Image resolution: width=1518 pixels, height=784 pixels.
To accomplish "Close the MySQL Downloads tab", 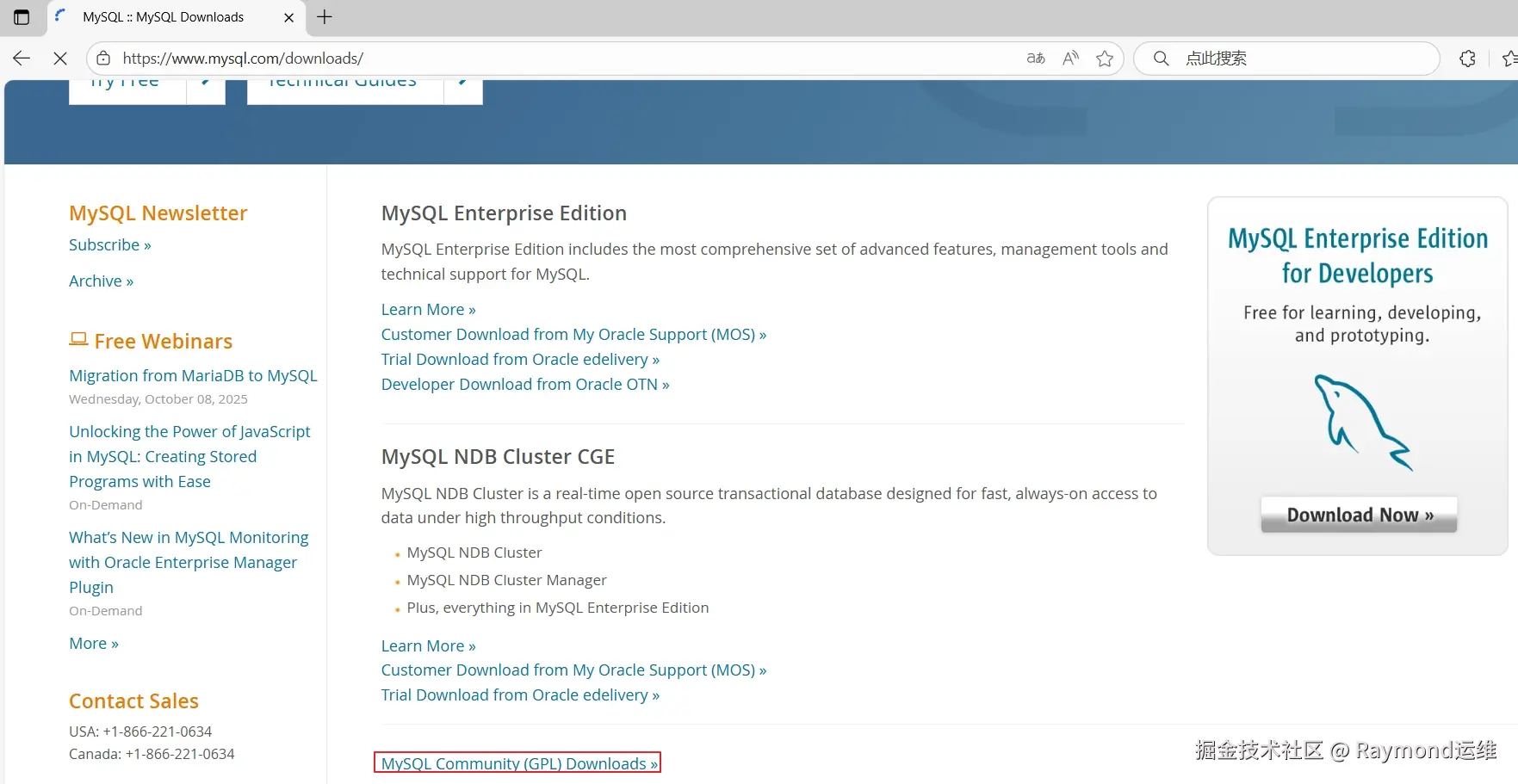I will pos(288,17).
